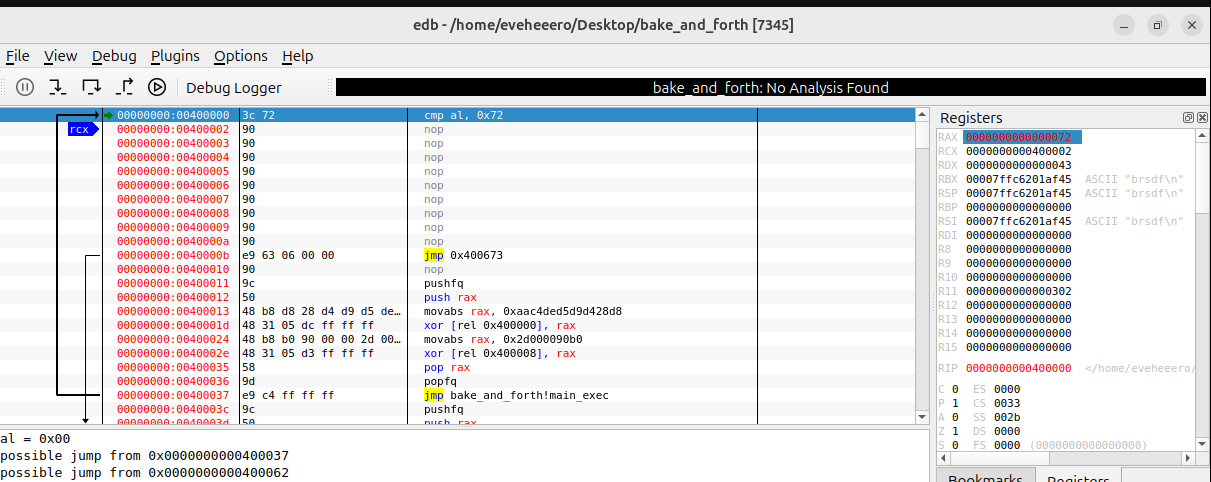
Task: Select the RBP register row
Action: point(1065,207)
